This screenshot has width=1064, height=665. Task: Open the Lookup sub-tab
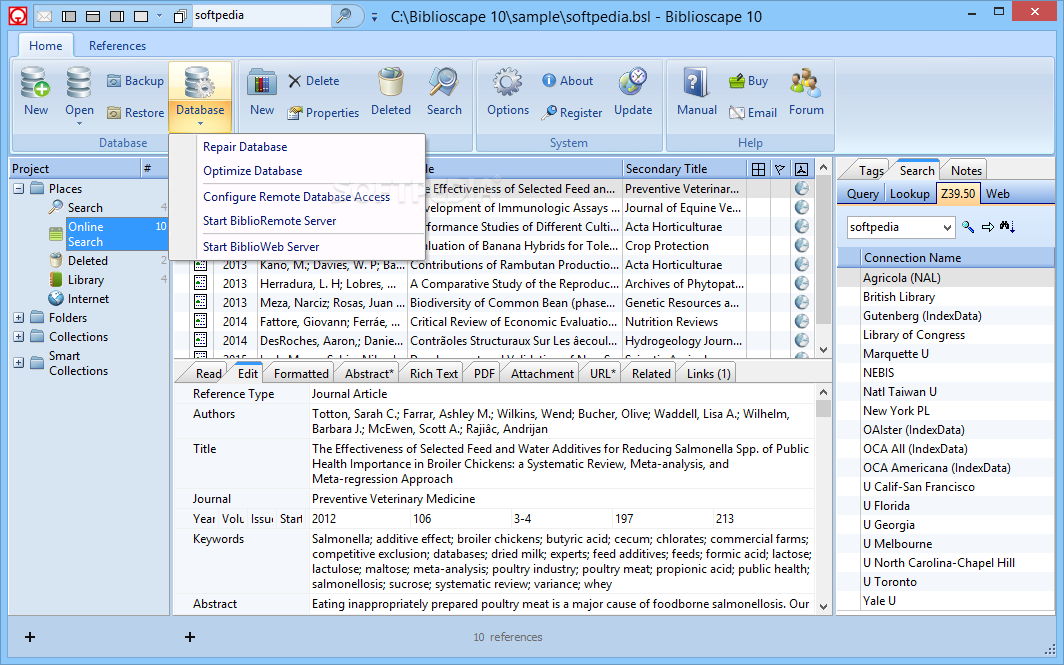[909, 193]
